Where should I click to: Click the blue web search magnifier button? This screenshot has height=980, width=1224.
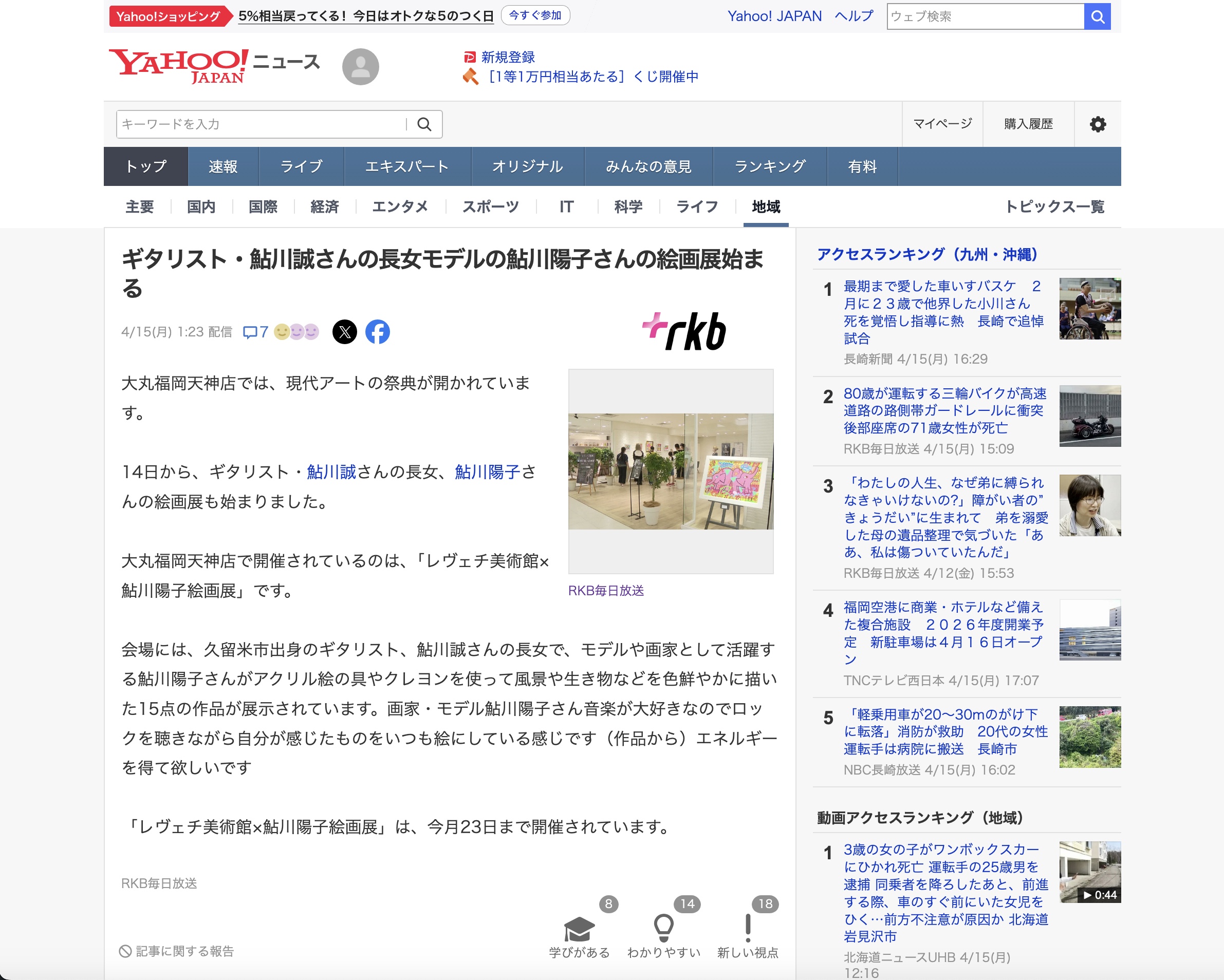pos(1097,16)
